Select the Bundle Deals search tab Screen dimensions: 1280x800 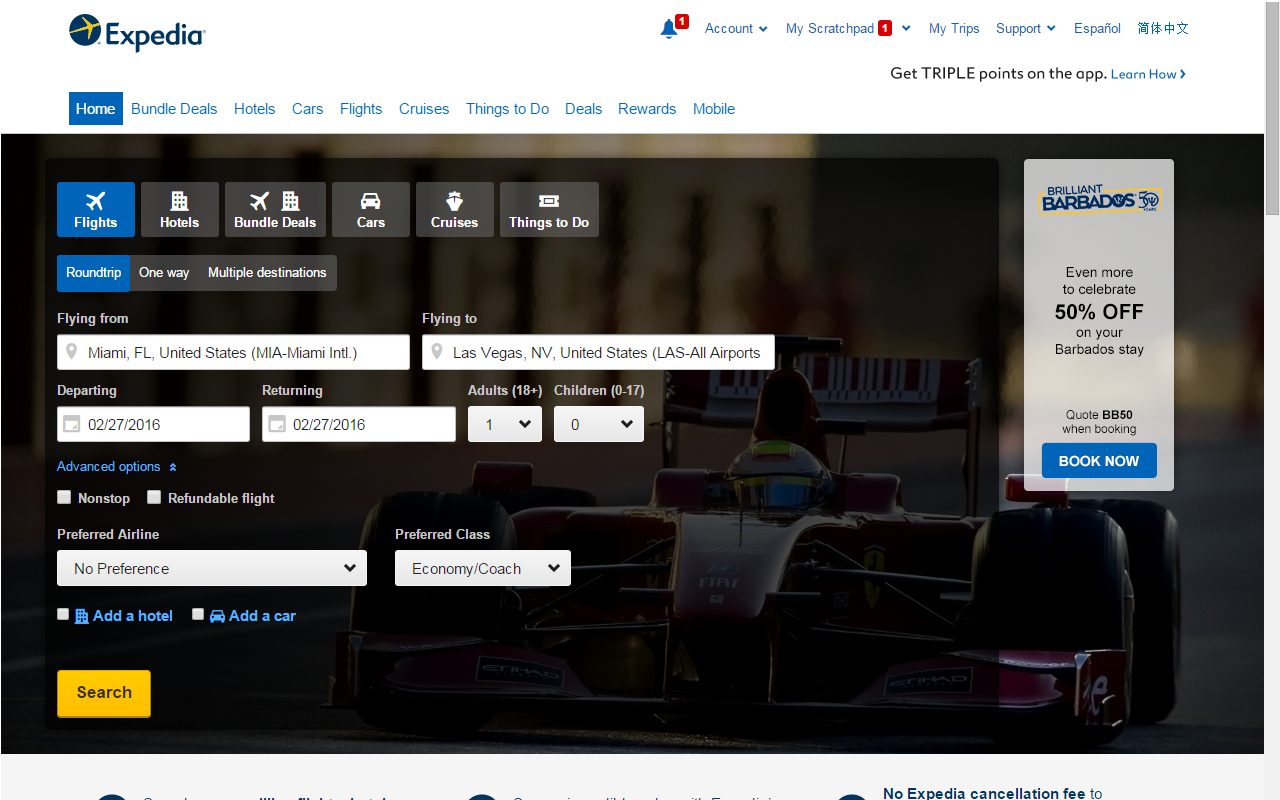tap(275, 209)
